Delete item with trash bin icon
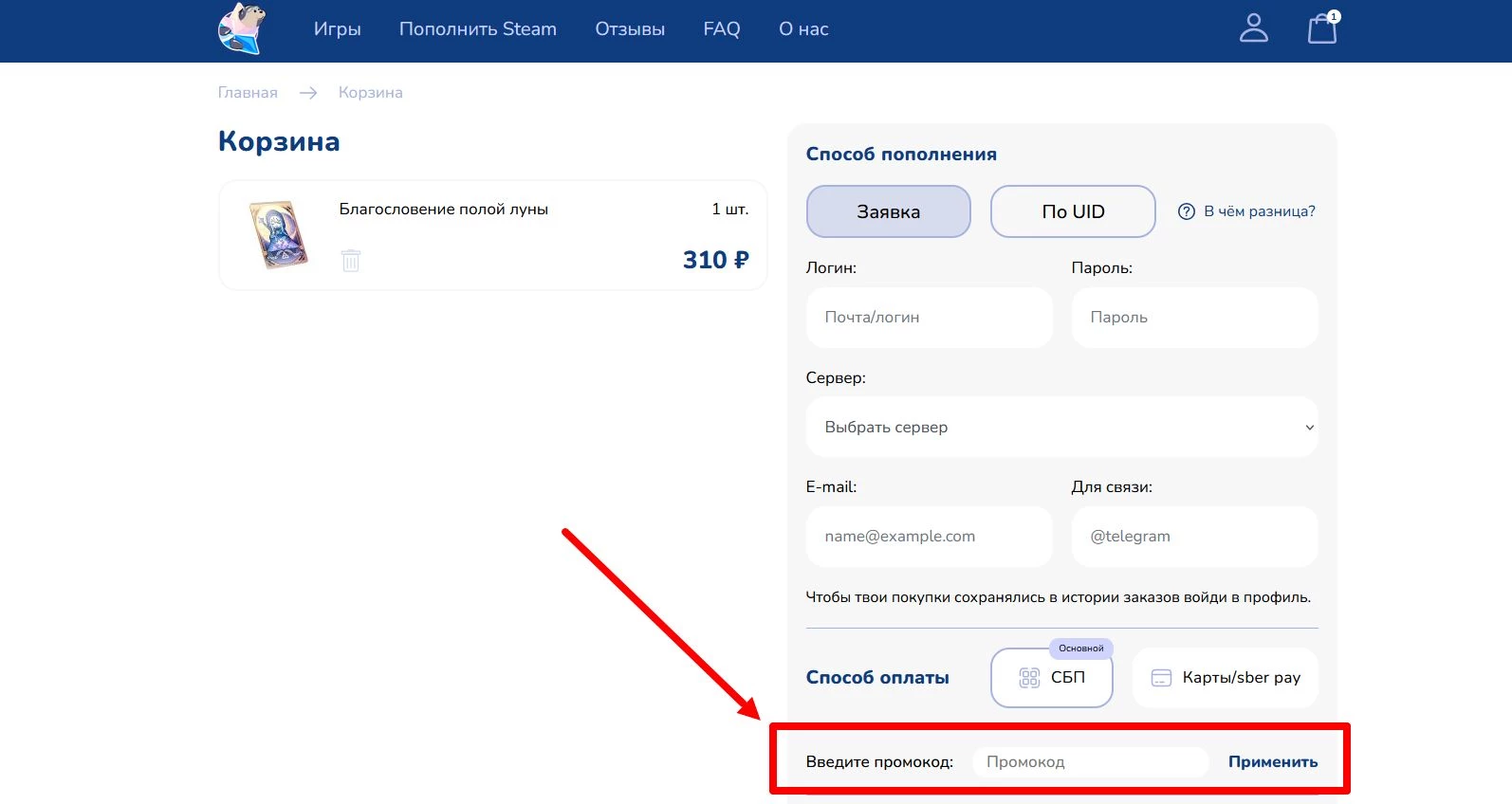 pos(351,260)
